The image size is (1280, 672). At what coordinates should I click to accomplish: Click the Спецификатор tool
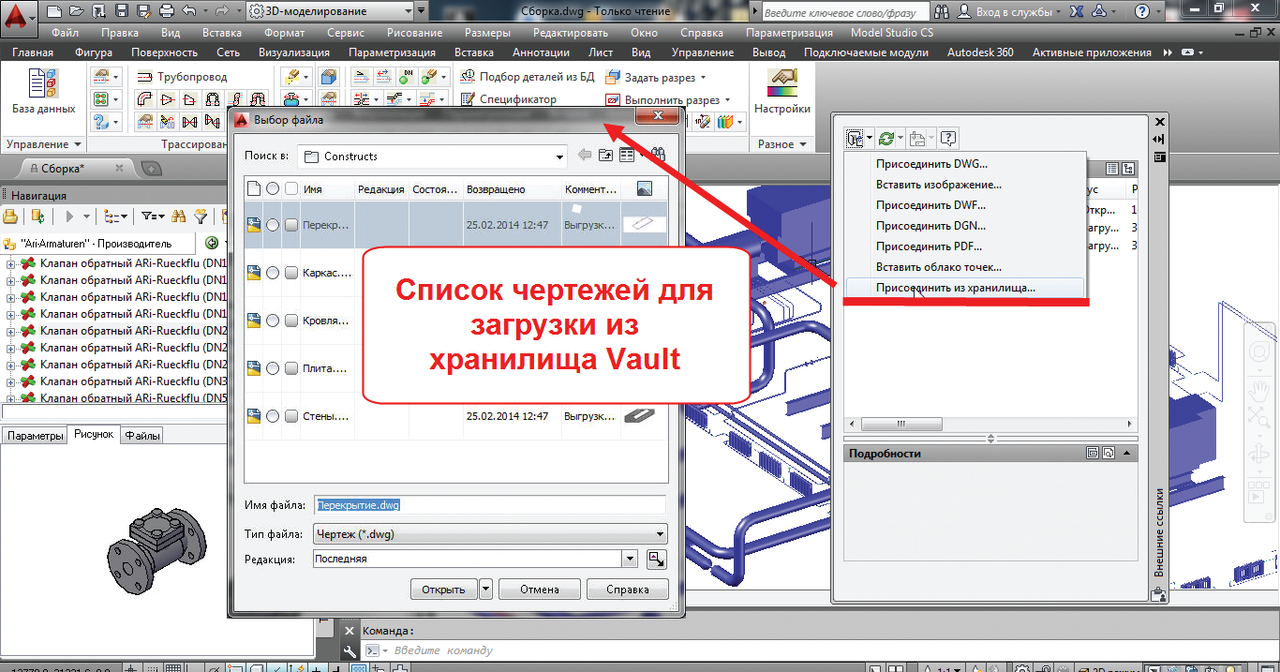point(508,100)
